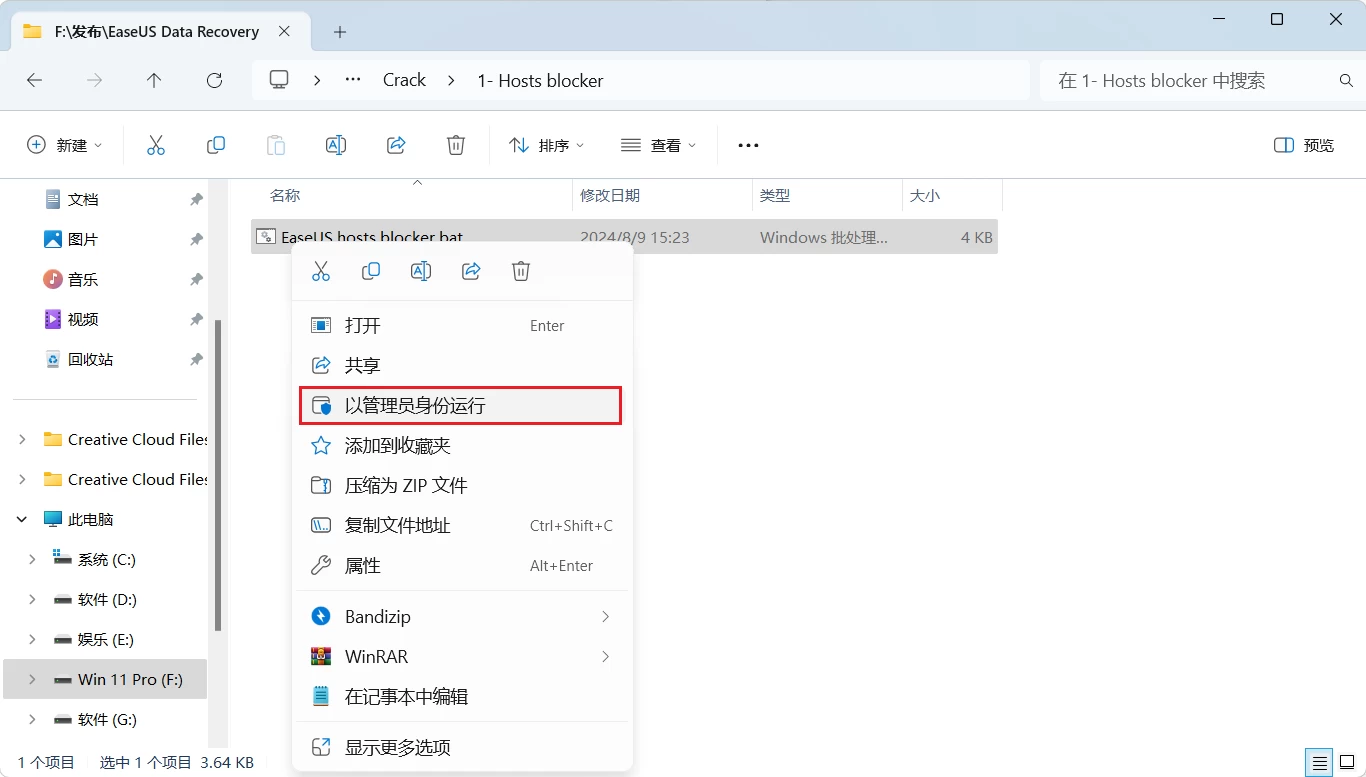Screen dimensions: 1366x777
Task: Switch to the large thumbnails view icon
Action: coord(1347,762)
